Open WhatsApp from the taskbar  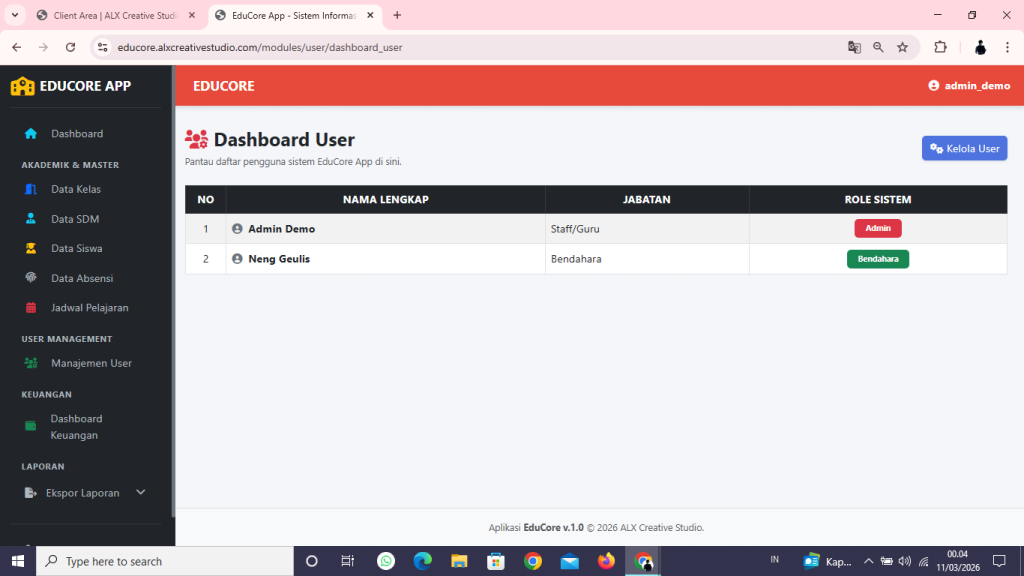coord(385,560)
